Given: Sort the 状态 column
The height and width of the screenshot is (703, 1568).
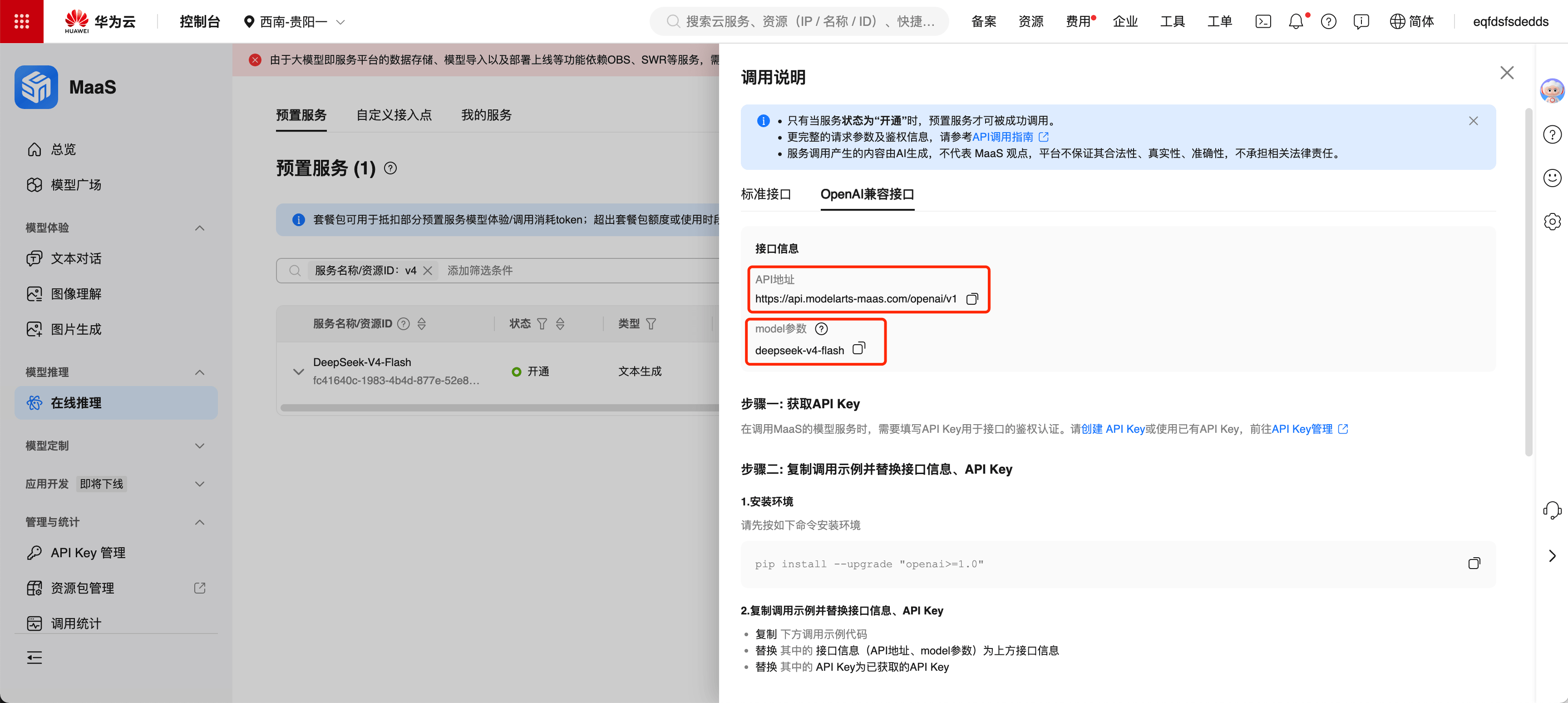Looking at the screenshot, I should (x=560, y=324).
